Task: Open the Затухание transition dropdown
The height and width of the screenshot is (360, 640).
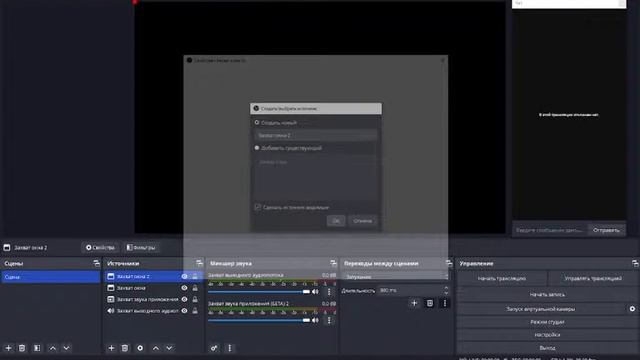Action: [x=395, y=276]
